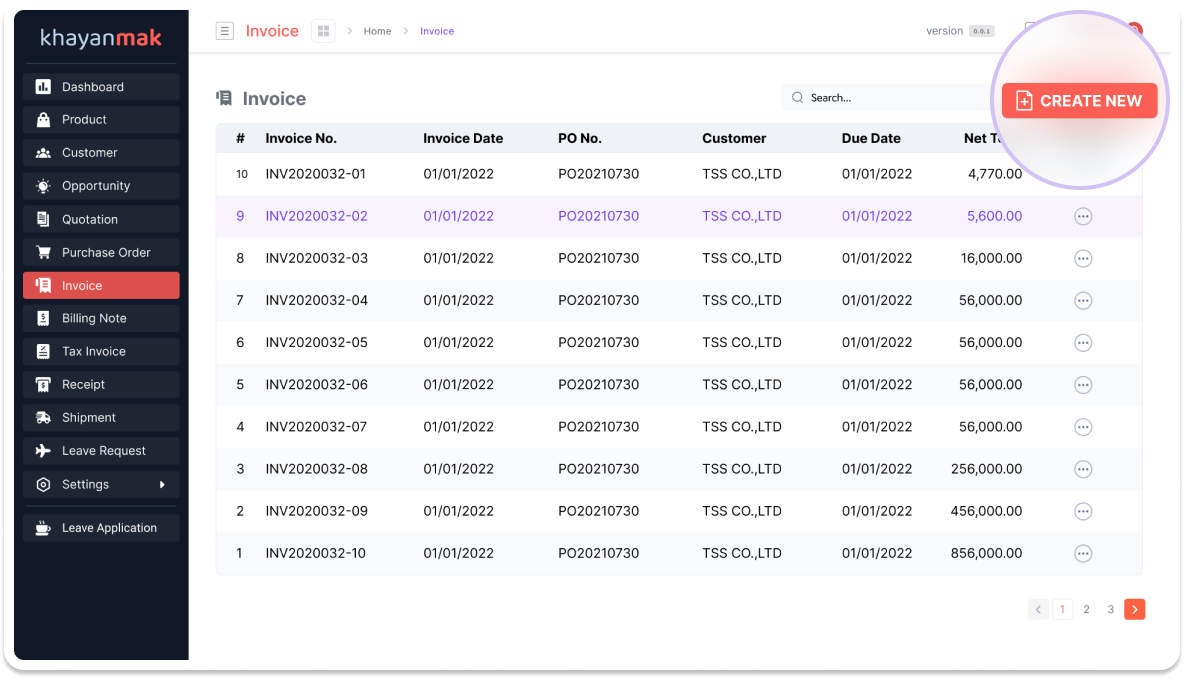
Task: Open Leave Application in sidebar
Action: click(101, 528)
